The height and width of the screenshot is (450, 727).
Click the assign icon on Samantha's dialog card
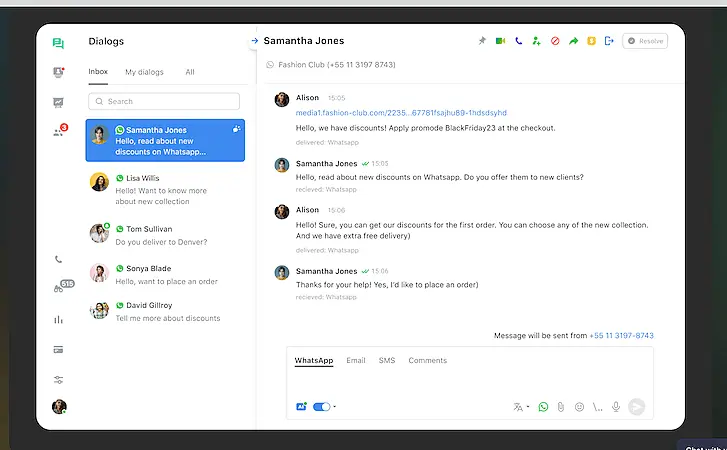(236, 129)
